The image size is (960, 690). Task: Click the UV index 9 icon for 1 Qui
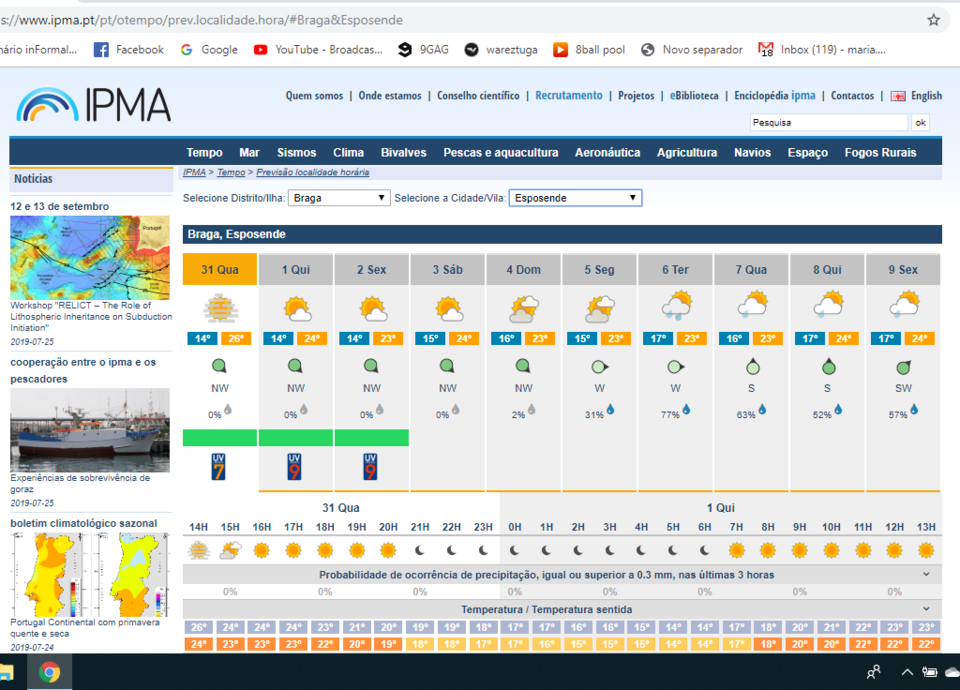tap(295, 467)
